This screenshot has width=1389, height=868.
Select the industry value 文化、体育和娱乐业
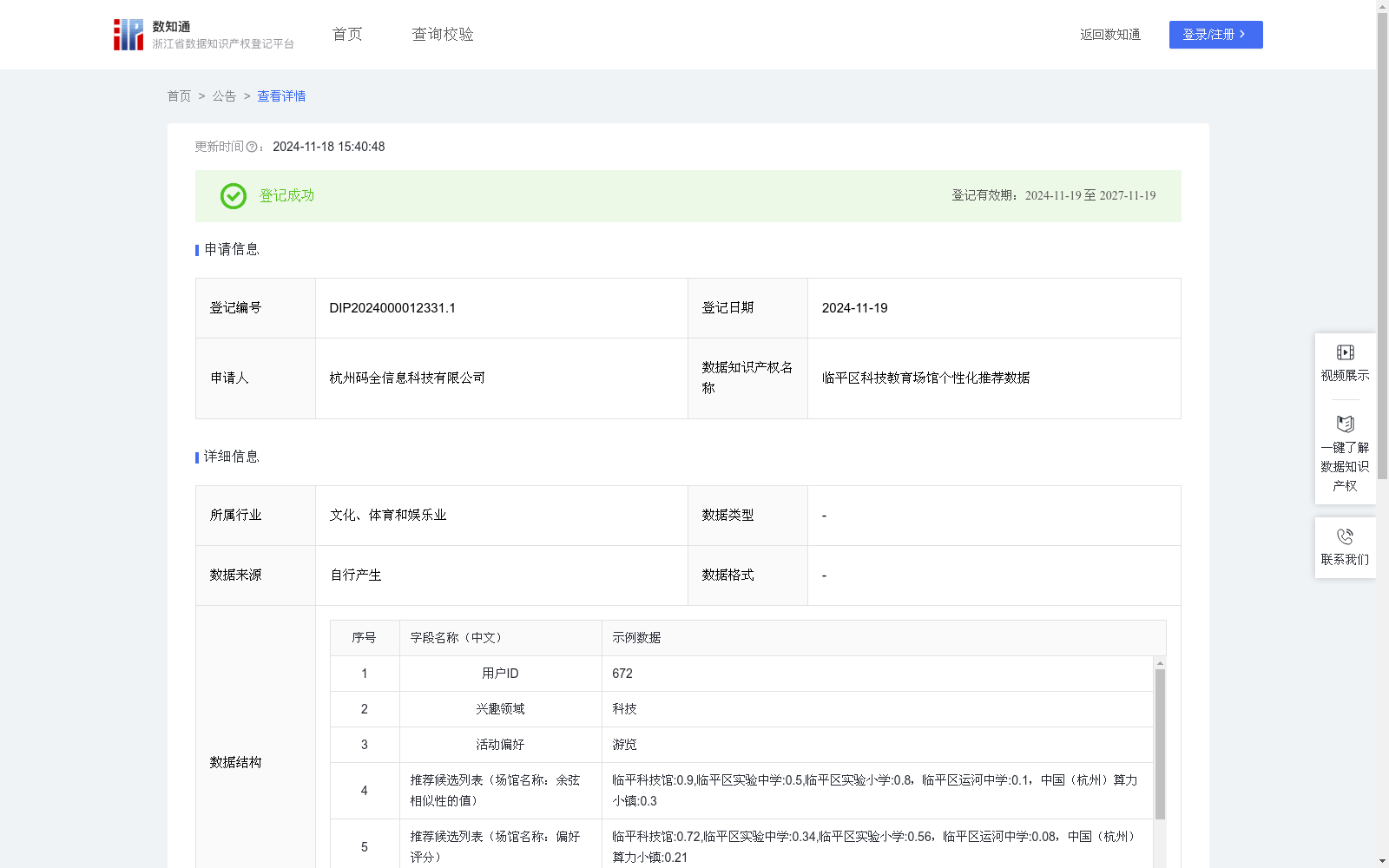click(x=388, y=516)
